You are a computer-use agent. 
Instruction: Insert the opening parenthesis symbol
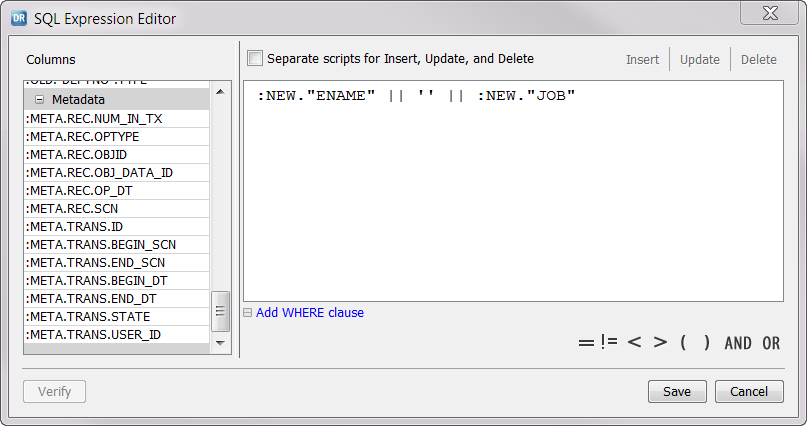coord(684,343)
